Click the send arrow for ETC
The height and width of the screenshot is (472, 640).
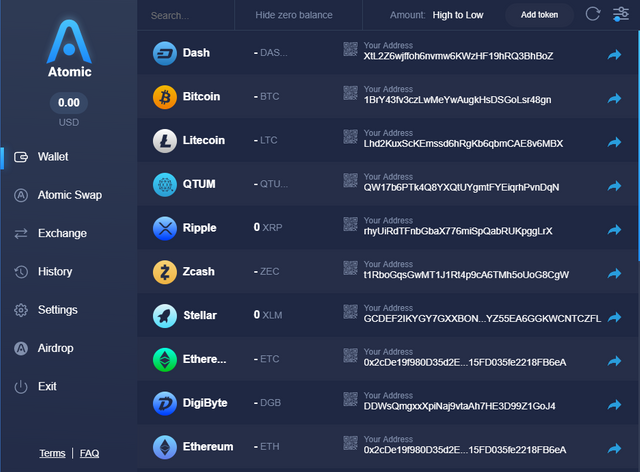(614, 361)
